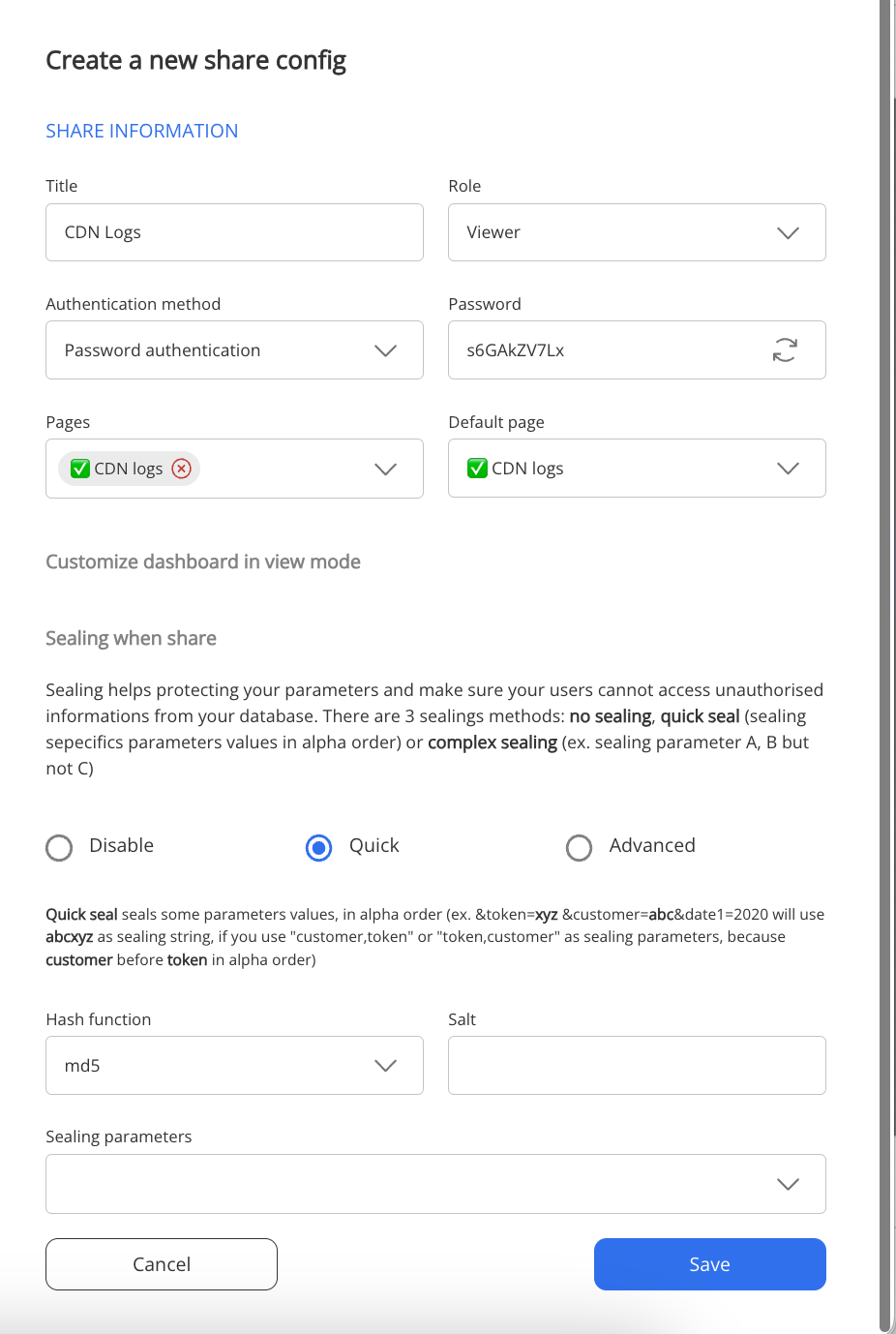The width and height of the screenshot is (896, 1334).
Task: Click the Title field containing CDN Logs
Action: [234, 232]
